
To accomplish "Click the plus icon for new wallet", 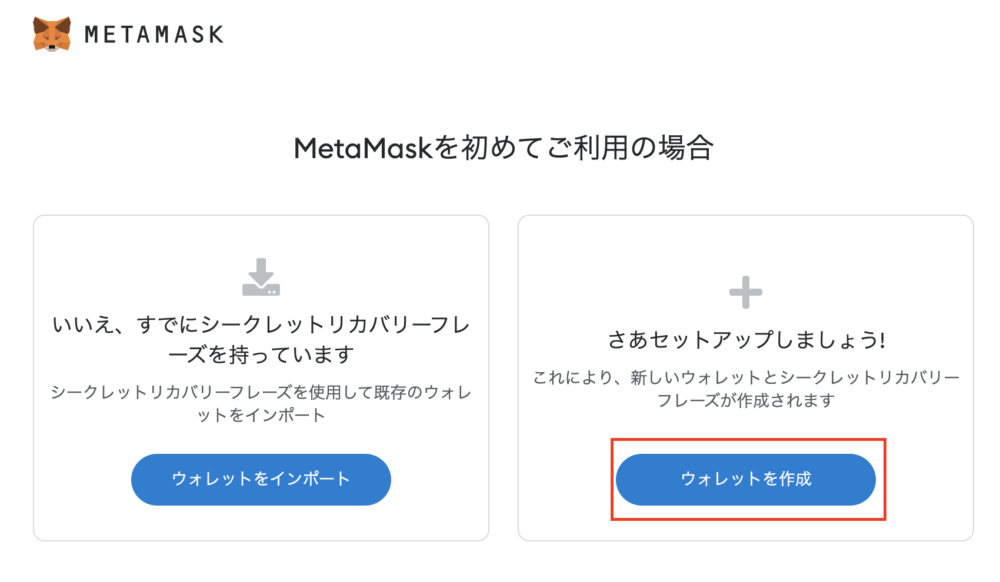I will (745, 292).
